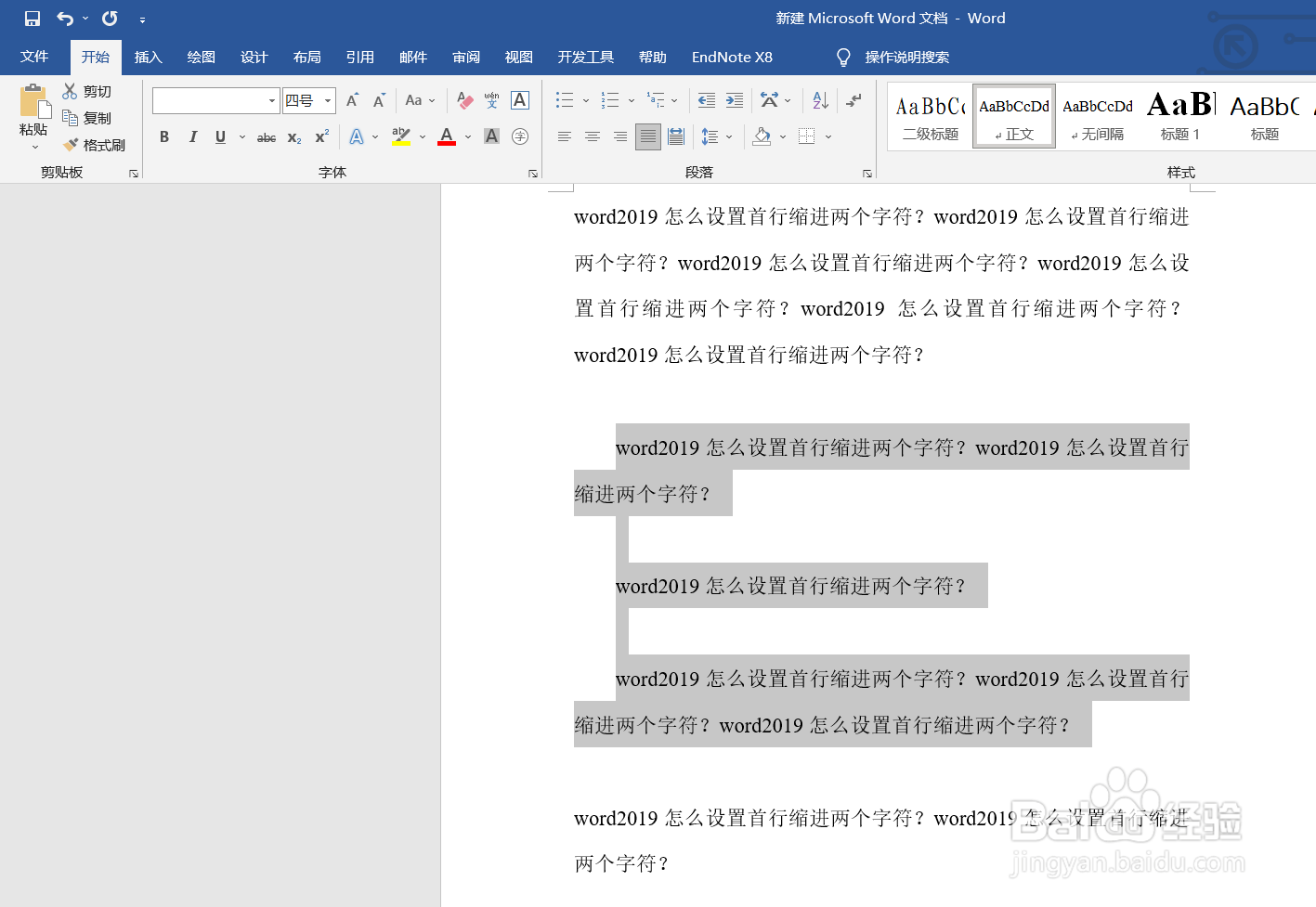Apply the 二级标题 style
Screen dimensions: 1316x907
[x=931, y=116]
